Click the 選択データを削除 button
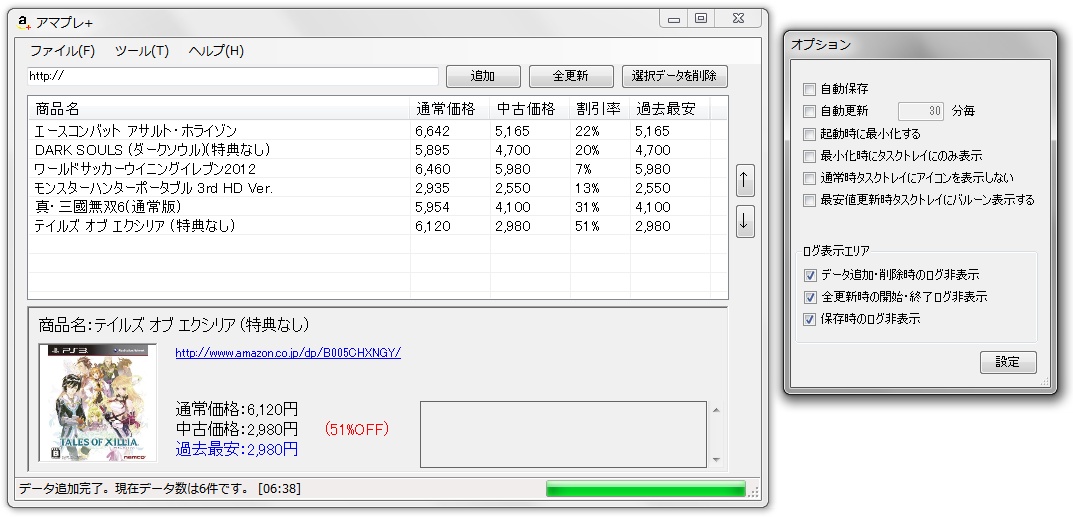The image size is (1073, 517). [675, 76]
